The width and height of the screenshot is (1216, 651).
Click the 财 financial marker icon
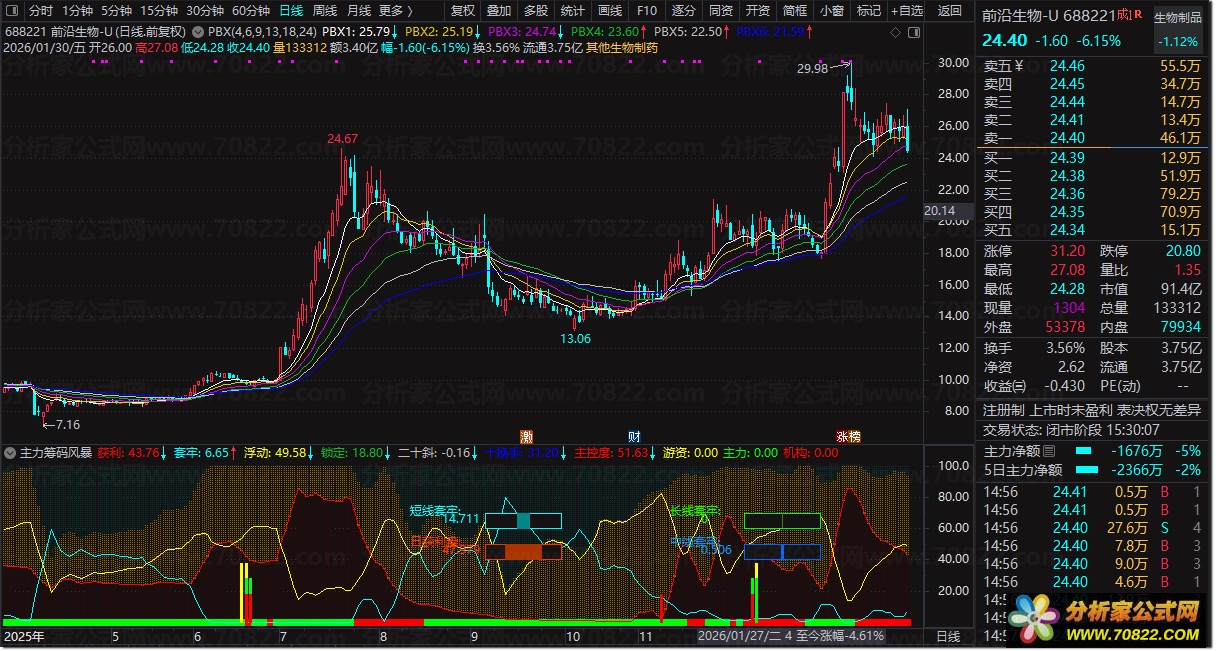[x=634, y=437]
